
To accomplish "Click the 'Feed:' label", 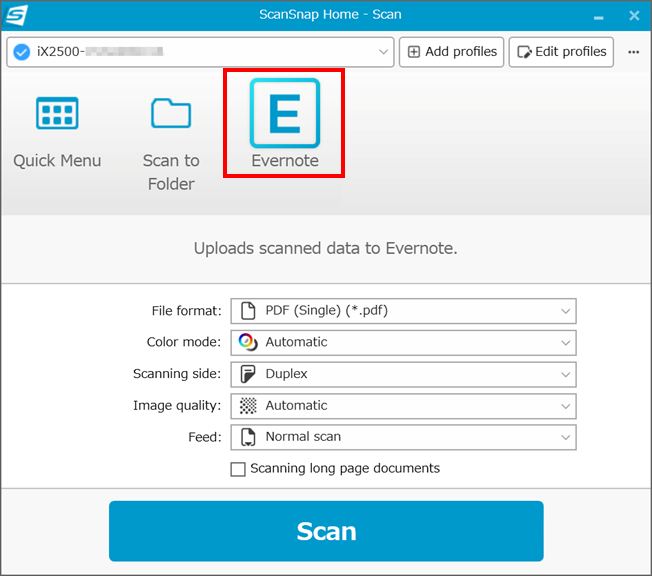I will pos(205,437).
